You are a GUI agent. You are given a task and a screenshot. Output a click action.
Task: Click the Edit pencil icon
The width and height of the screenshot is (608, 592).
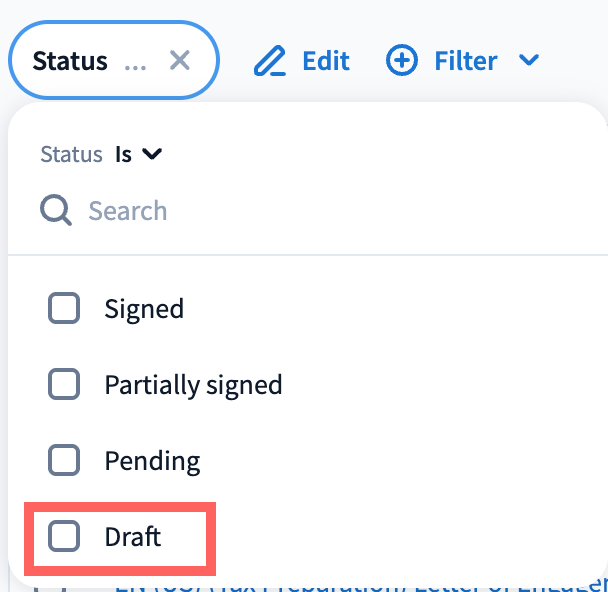tap(269, 61)
